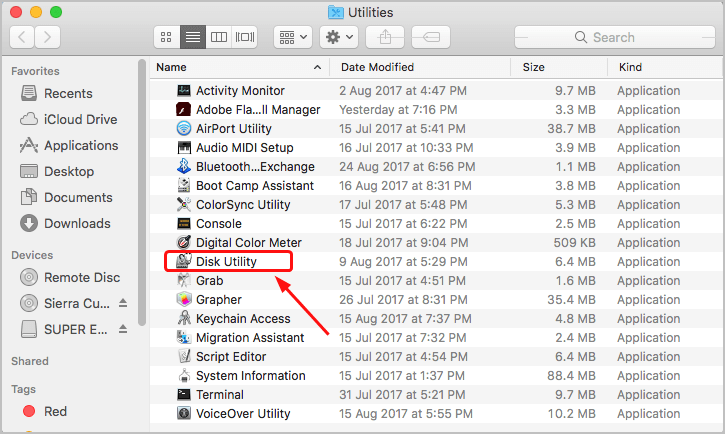Click the Terminal app icon
This screenshot has height=434, width=725.
[184, 394]
